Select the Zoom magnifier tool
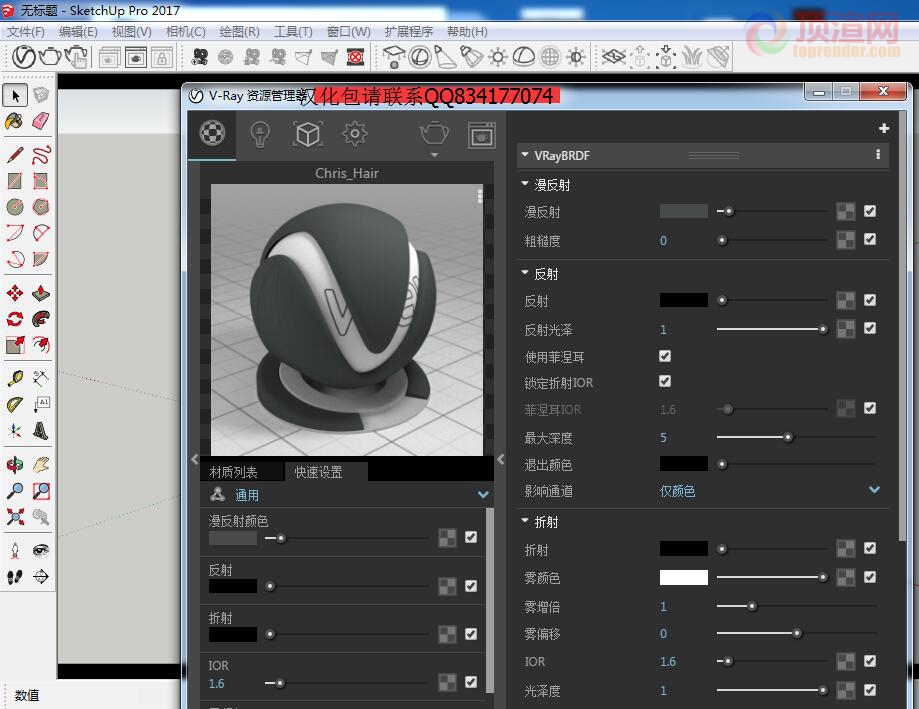The image size is (919, 709). (15, 490)
